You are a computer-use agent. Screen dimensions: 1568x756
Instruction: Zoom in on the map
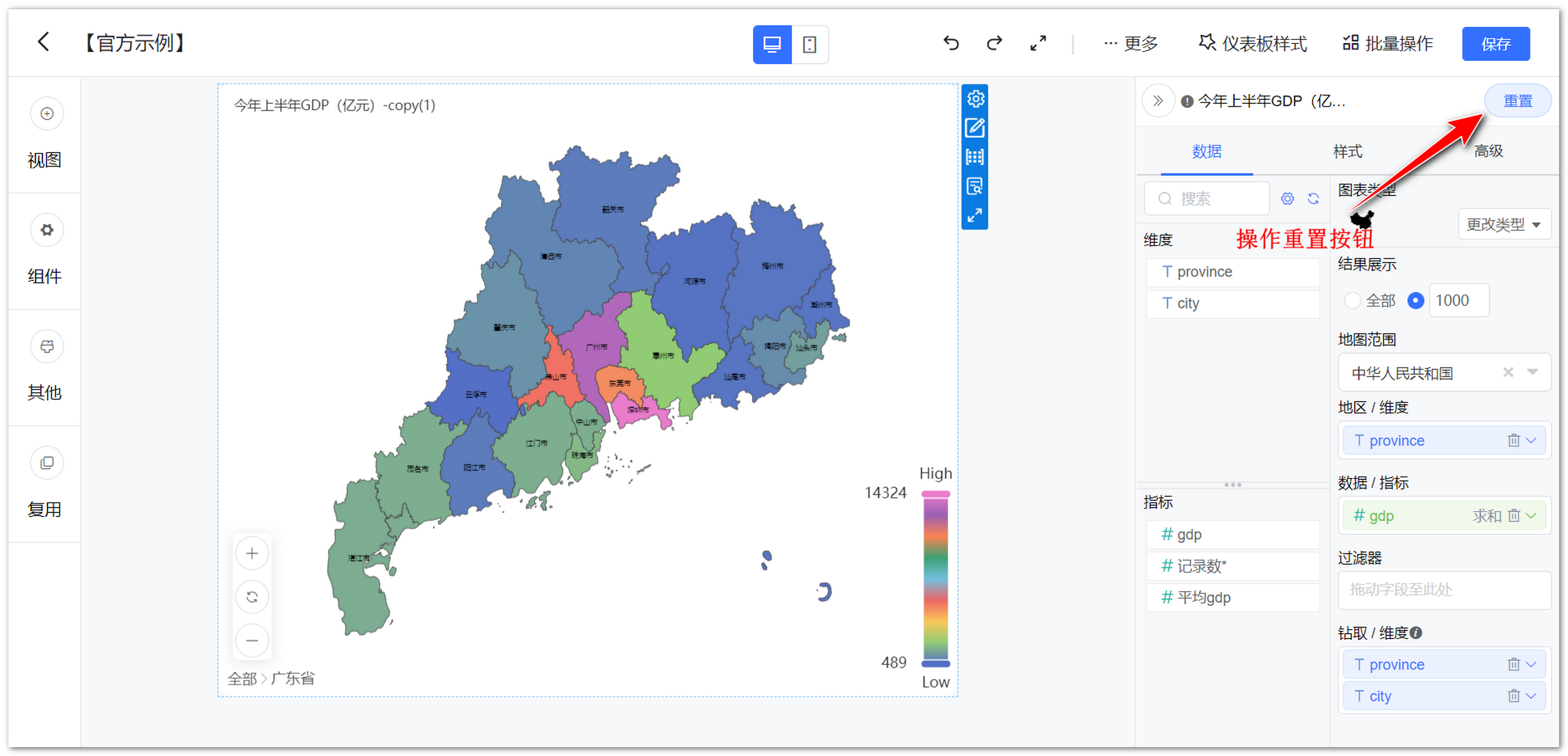[252, 554]
